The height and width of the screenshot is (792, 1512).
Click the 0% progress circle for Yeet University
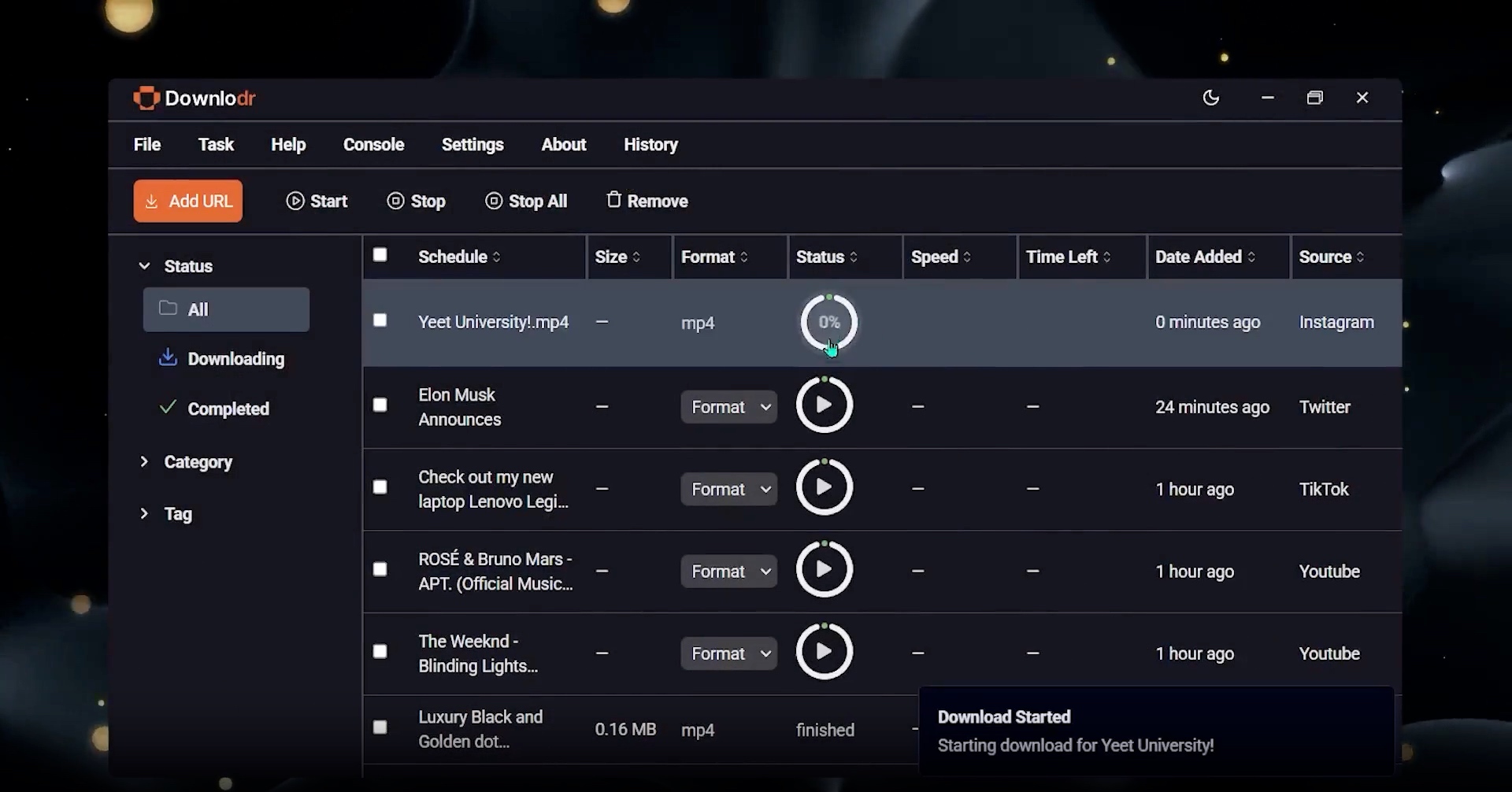pos(828,322)
